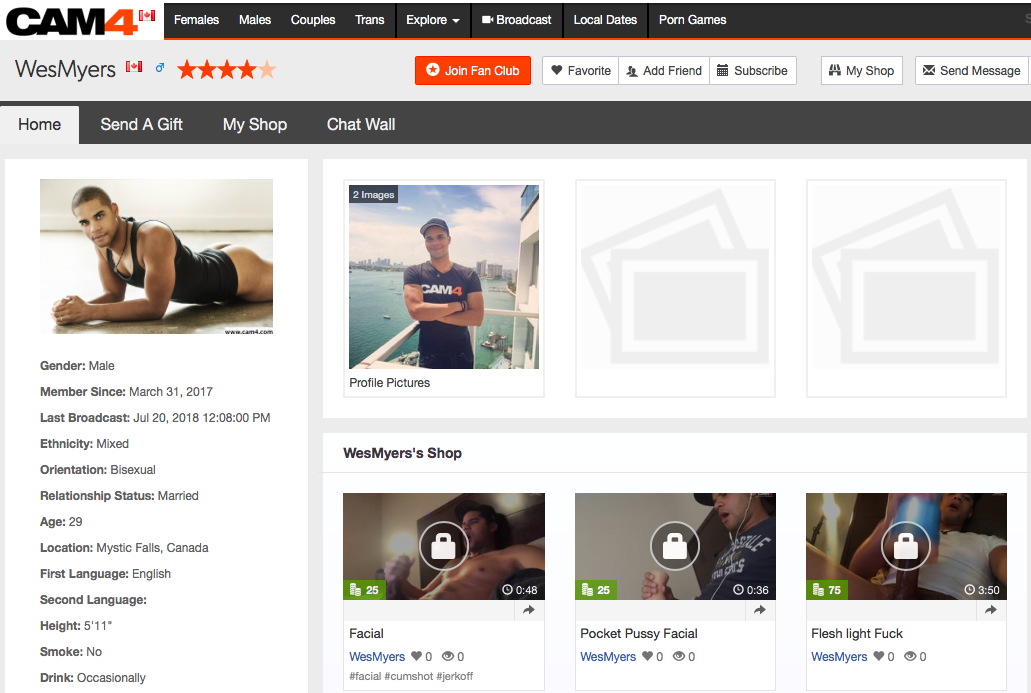Click the Add Friend person icon

(x=632, y=70)
